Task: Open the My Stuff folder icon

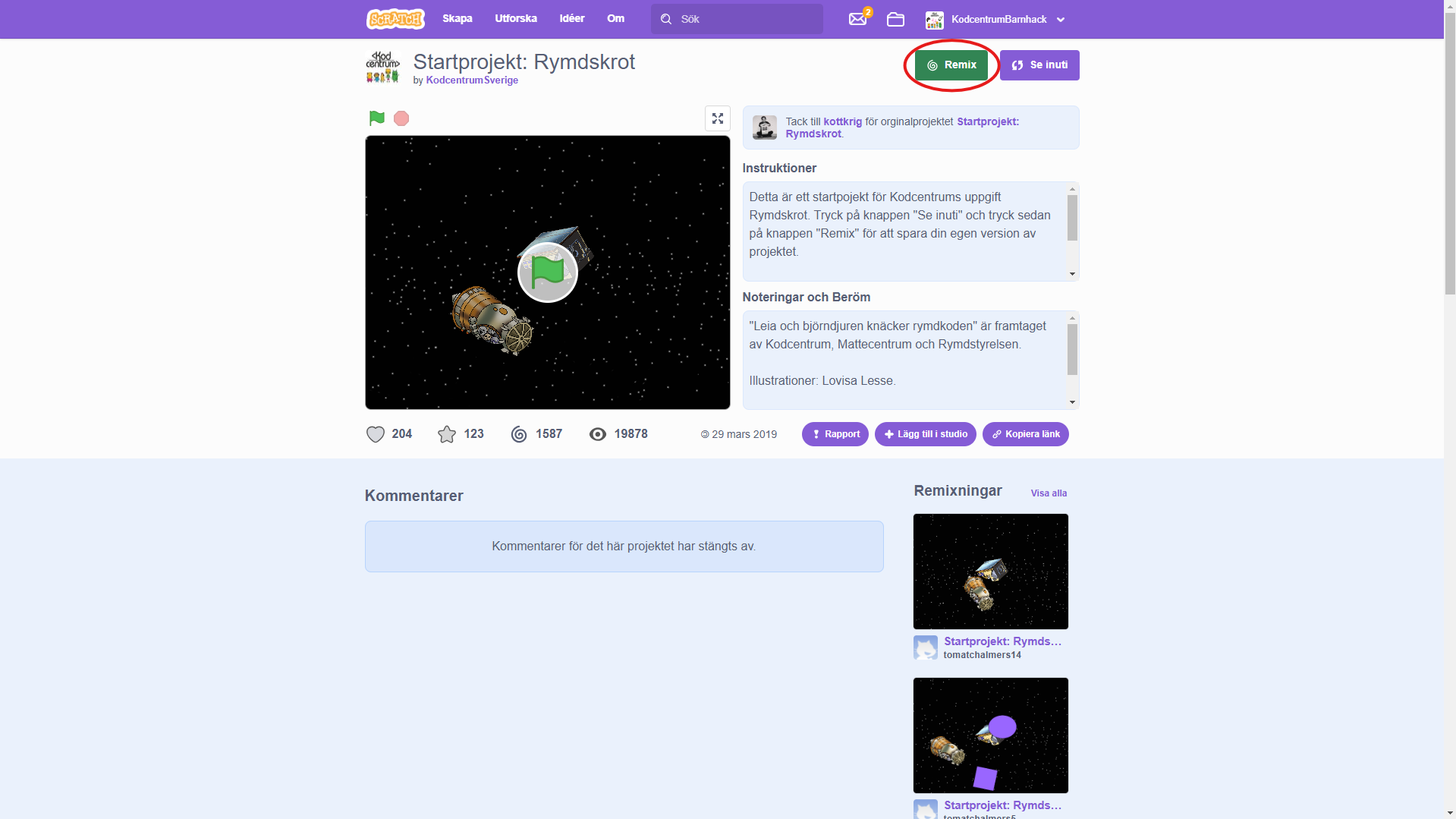Action: tap(895, 19)
